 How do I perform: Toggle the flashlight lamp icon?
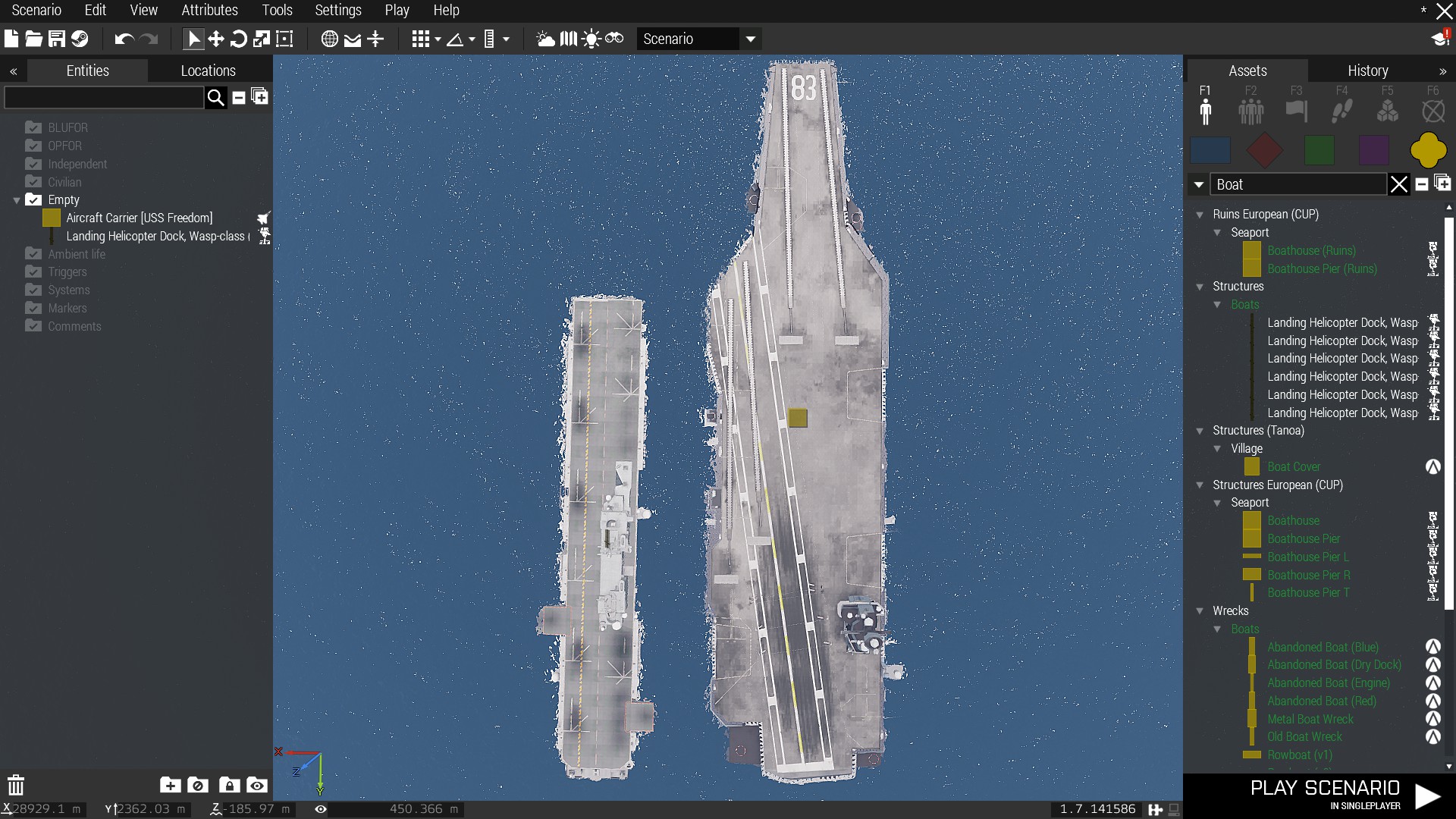591,39
